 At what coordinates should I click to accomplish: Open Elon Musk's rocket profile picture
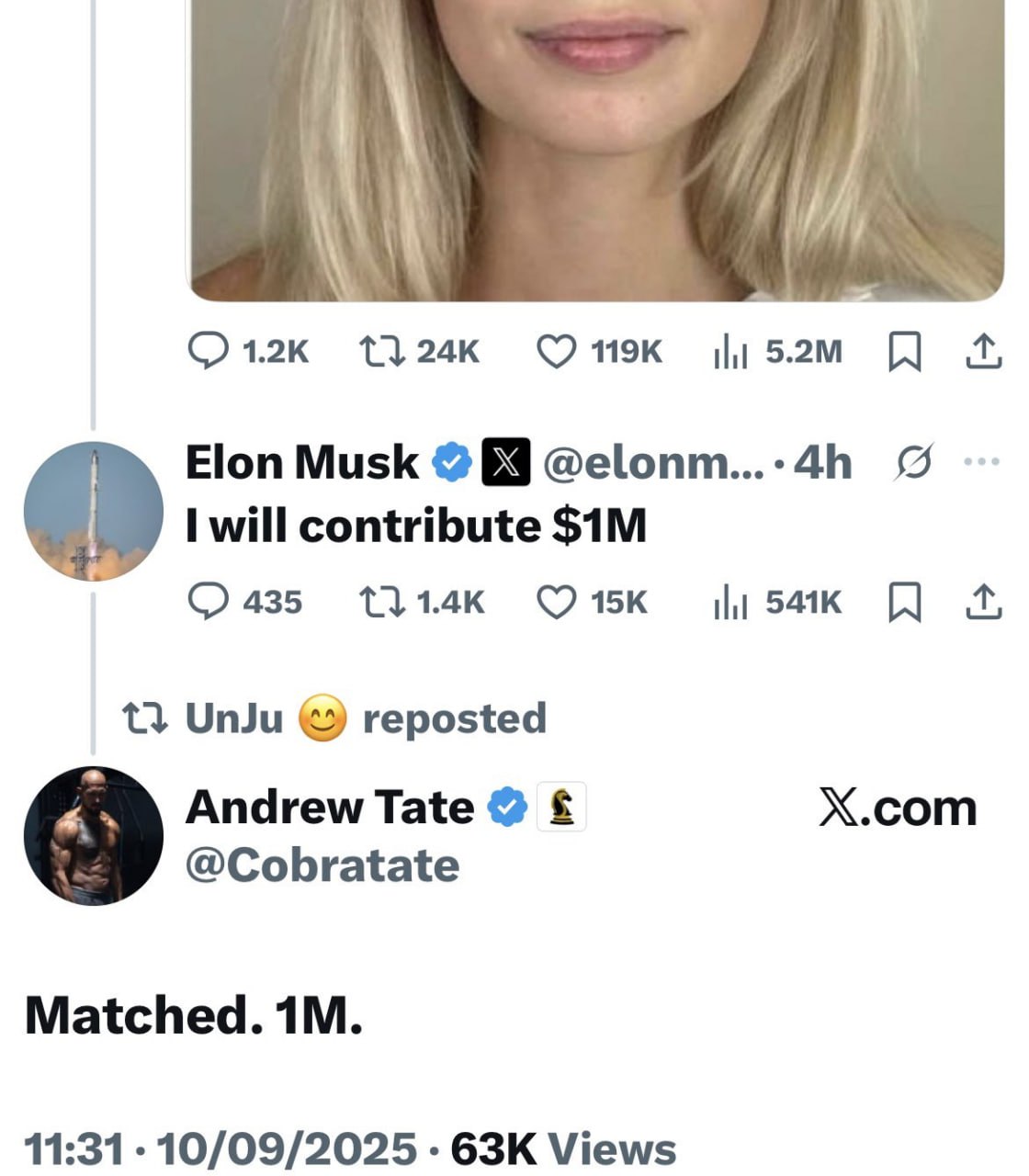pos(93,511)
